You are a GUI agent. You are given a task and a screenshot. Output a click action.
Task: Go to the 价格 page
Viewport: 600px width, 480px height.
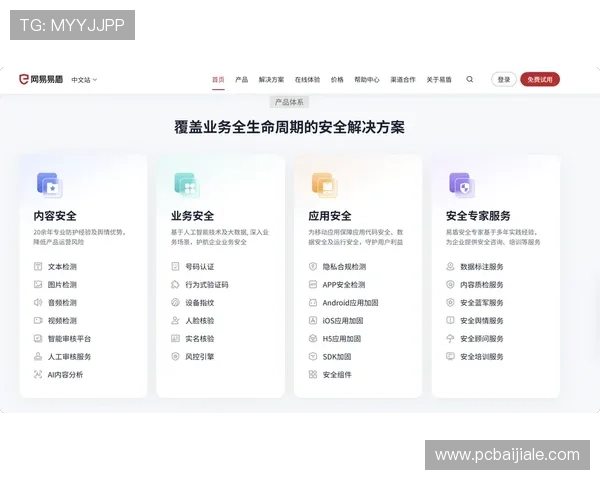[x=337, y=80]
